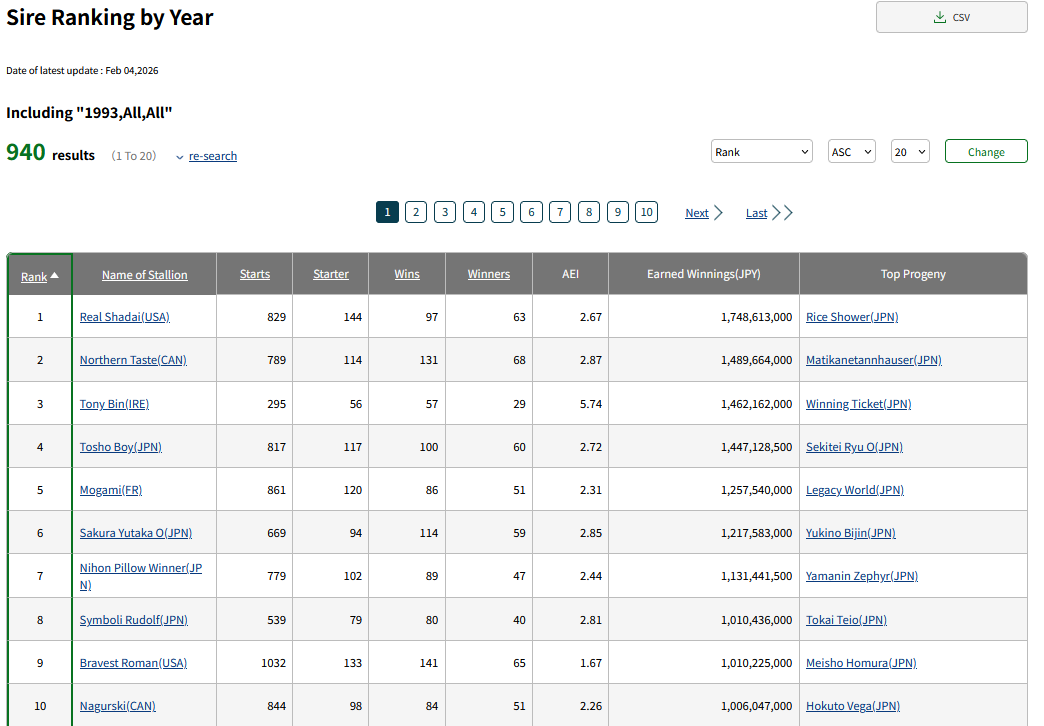Open Mogami(FR) stallion link

[x=111, y=490]
